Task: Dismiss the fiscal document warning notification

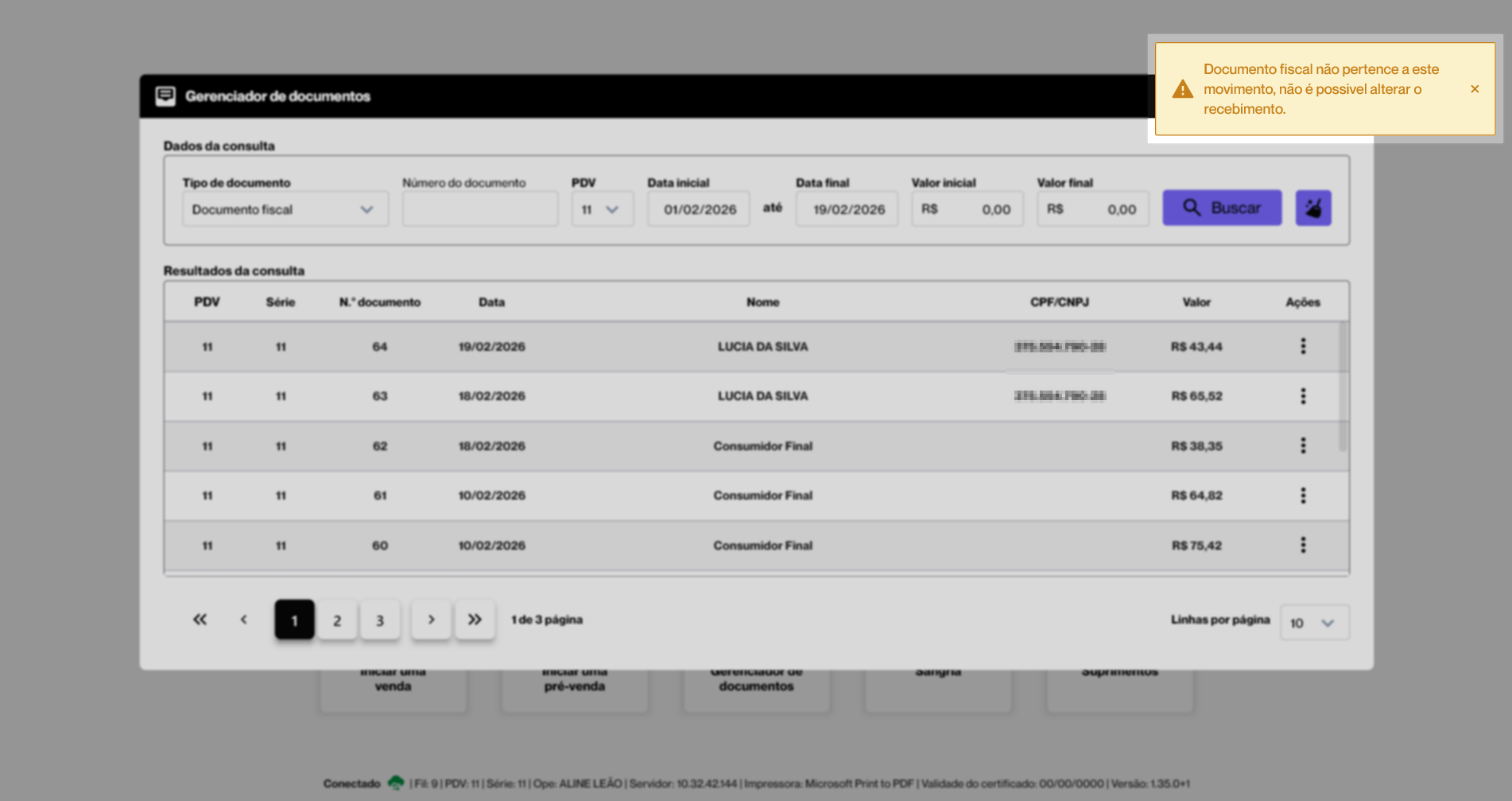Action: pyautogui.click(x=1475, y=89)
